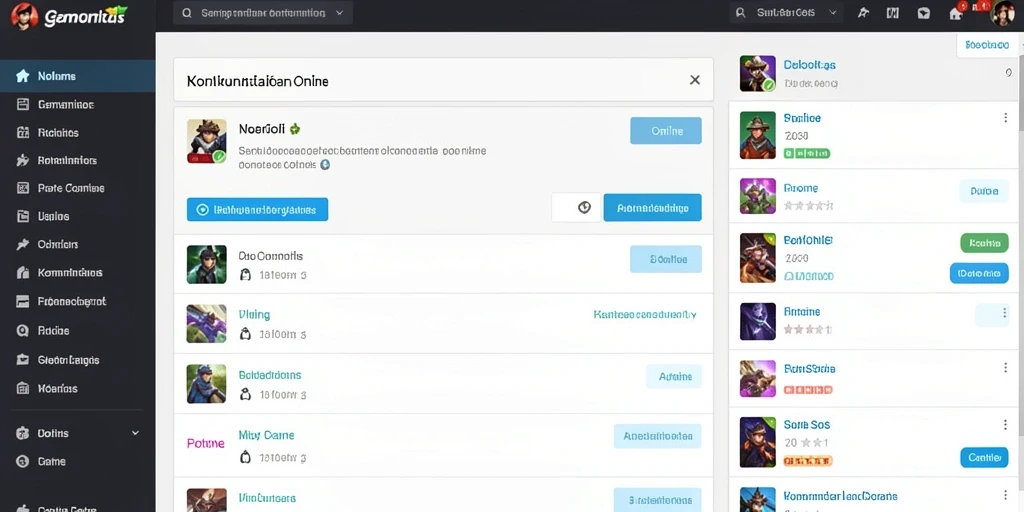Click the button on Mity Came row
1024x512 pixels.
(658, 436)
